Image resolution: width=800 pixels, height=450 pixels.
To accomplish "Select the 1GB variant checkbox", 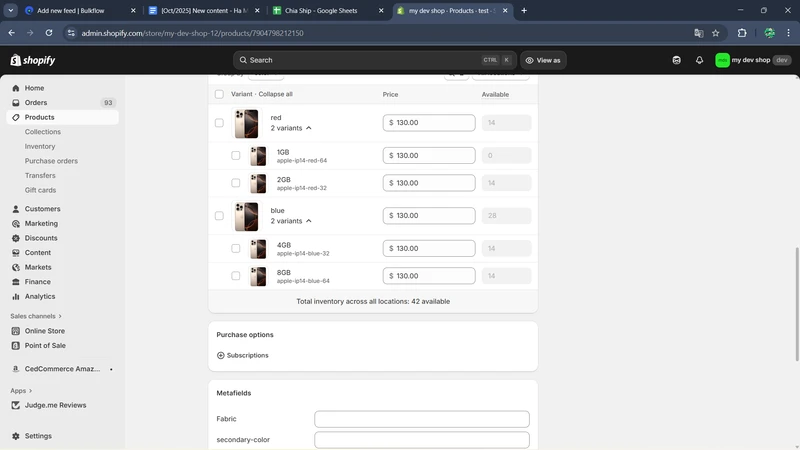I will (236, 156).
